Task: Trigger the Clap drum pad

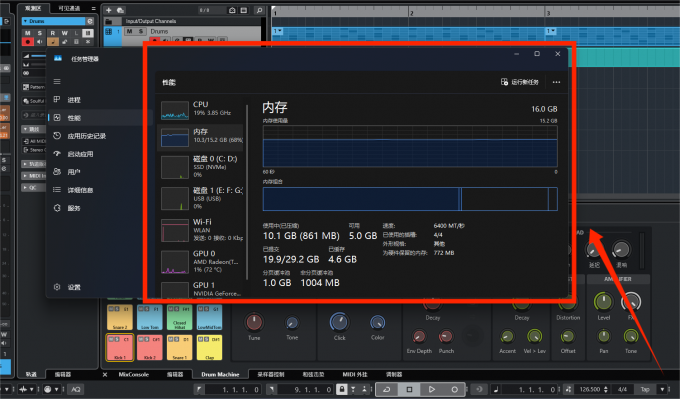Action: (x=209, y=347)
